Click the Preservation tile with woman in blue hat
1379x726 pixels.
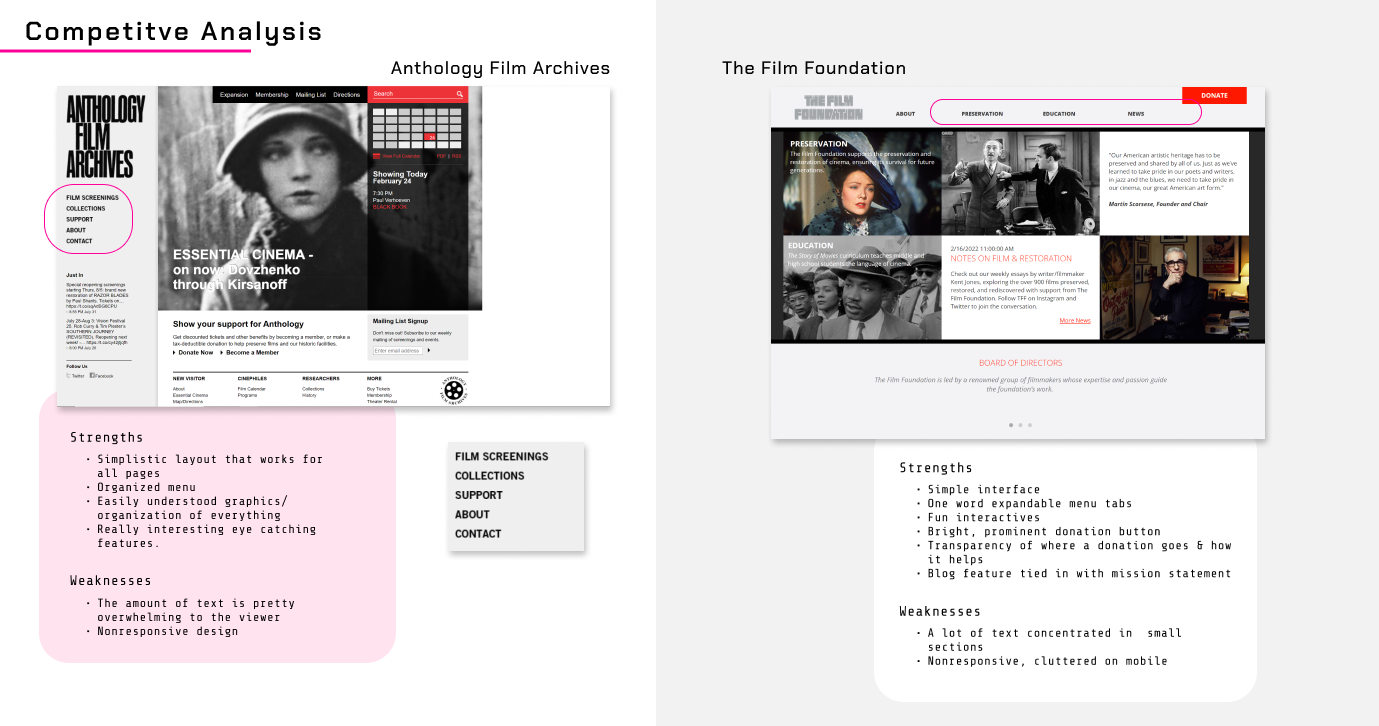click(x=862, y=184)
